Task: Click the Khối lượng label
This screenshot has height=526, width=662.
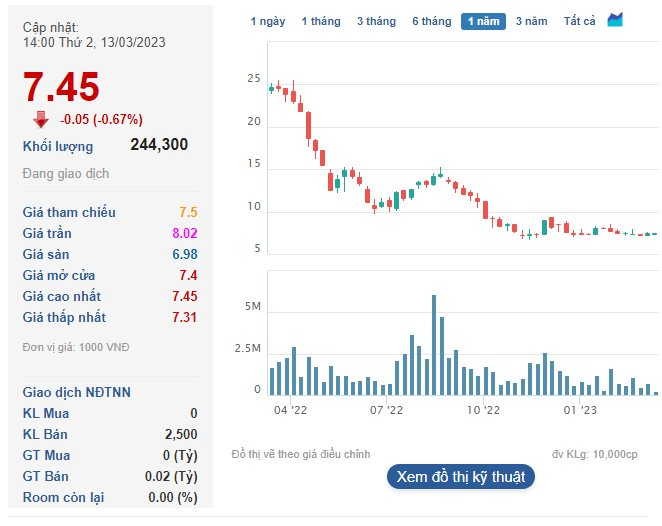Action: point(58,146)
